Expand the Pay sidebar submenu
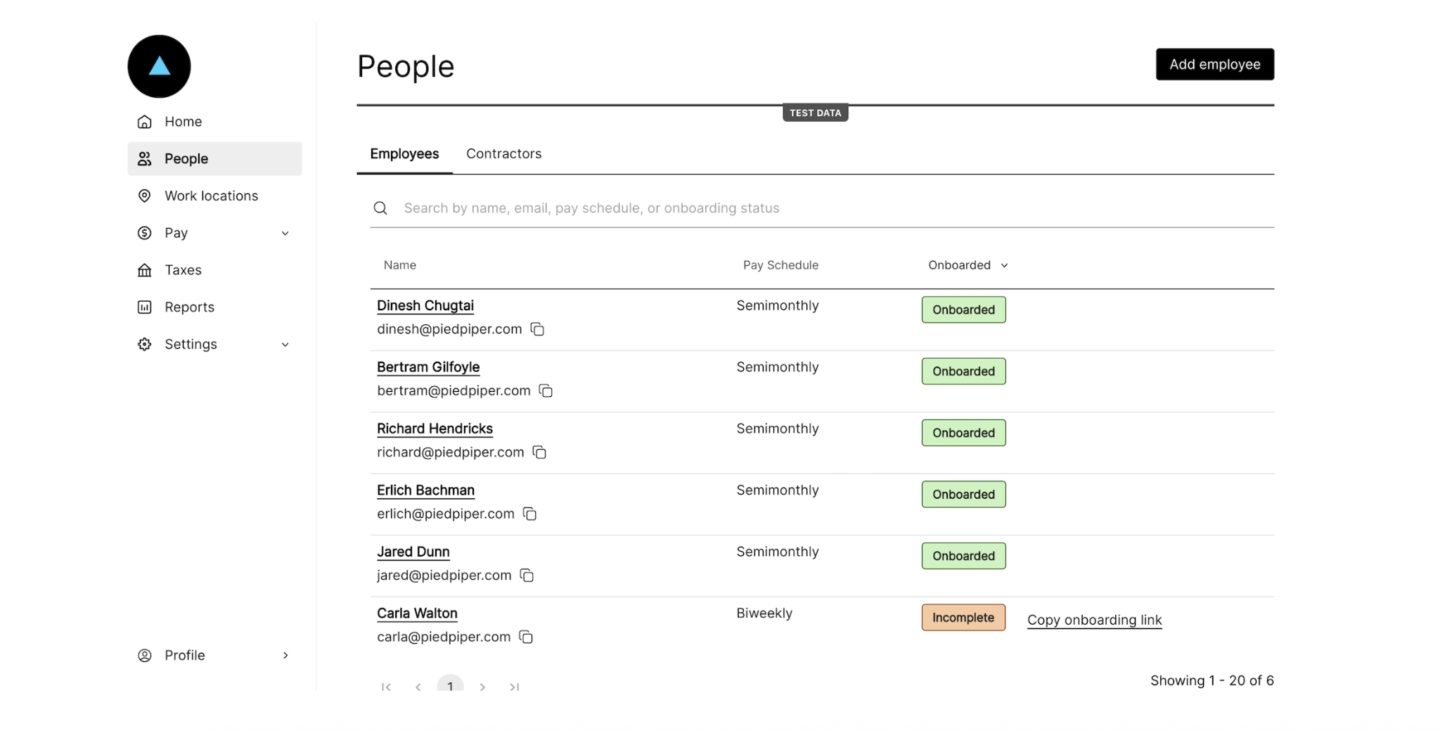The height and width of the screenshot is (731, 1440). 285,233
